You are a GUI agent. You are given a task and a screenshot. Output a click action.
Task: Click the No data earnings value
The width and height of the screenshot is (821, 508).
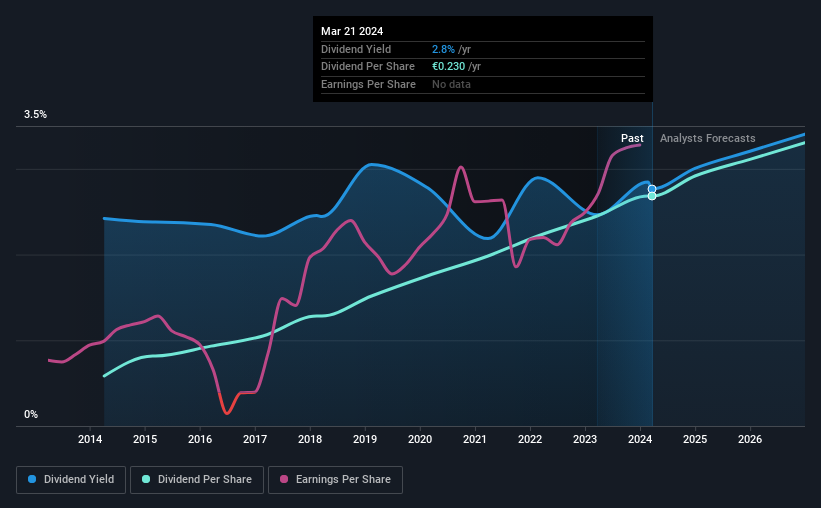tap(451, 84)
